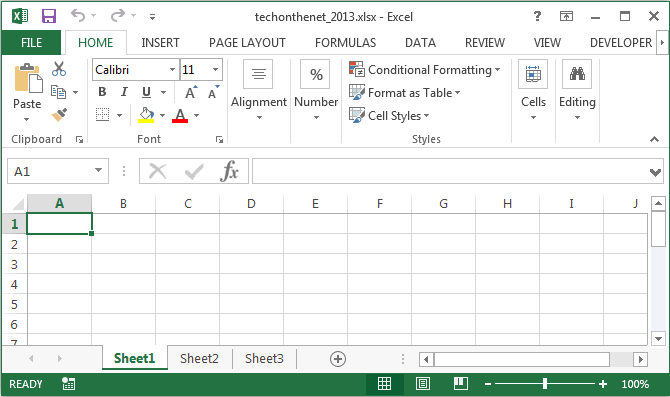Select row 3 header

point(14,265)
